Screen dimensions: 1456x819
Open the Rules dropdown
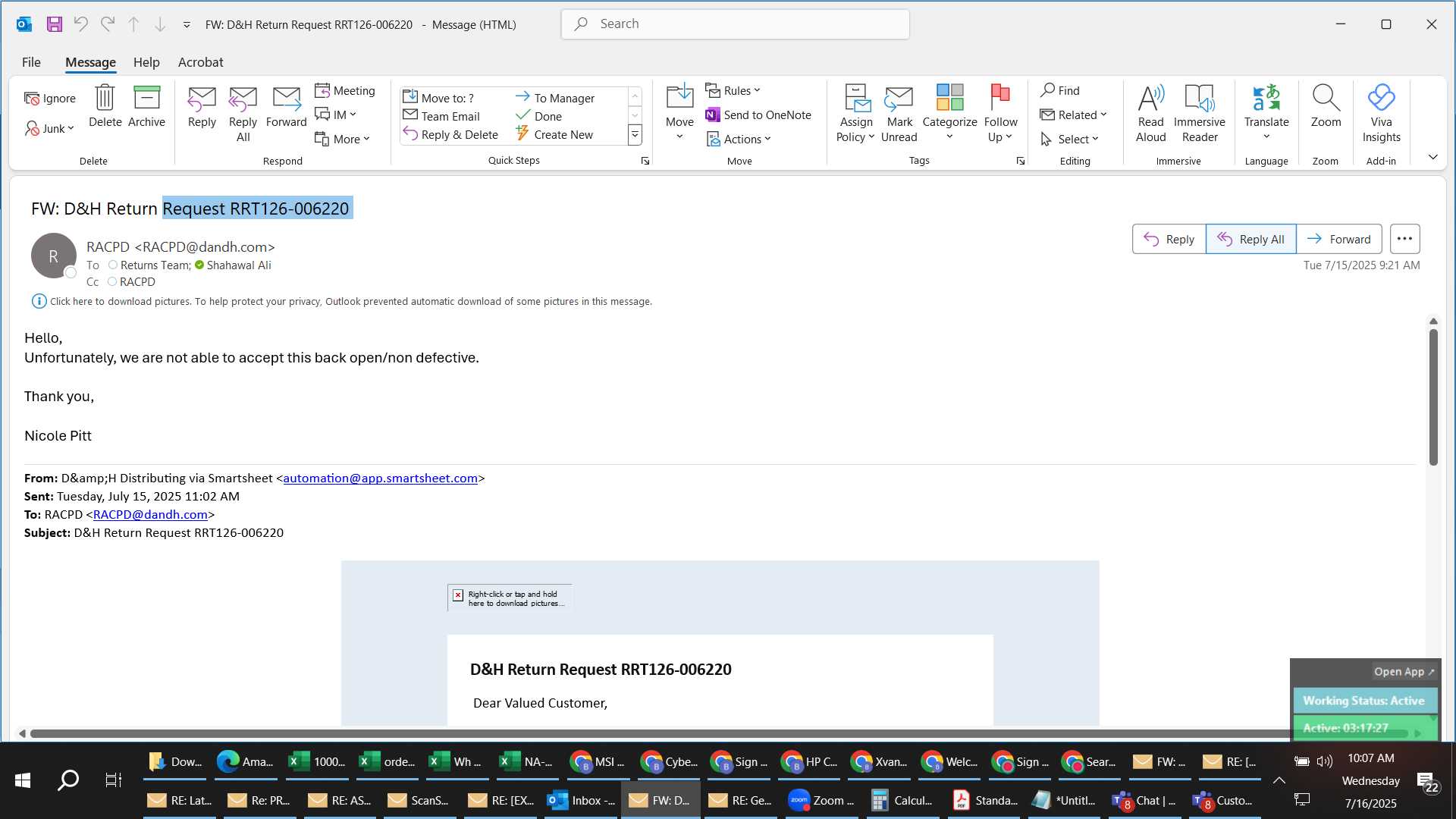click(733, 90)
